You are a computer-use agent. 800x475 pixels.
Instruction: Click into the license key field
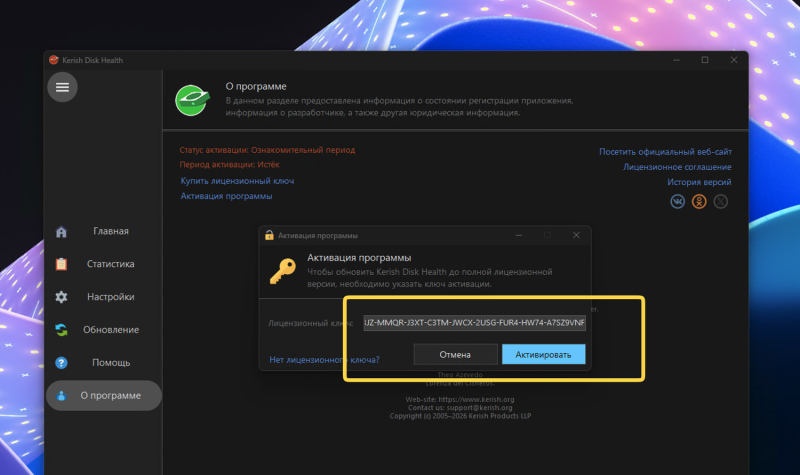click(x=474, y=324)
